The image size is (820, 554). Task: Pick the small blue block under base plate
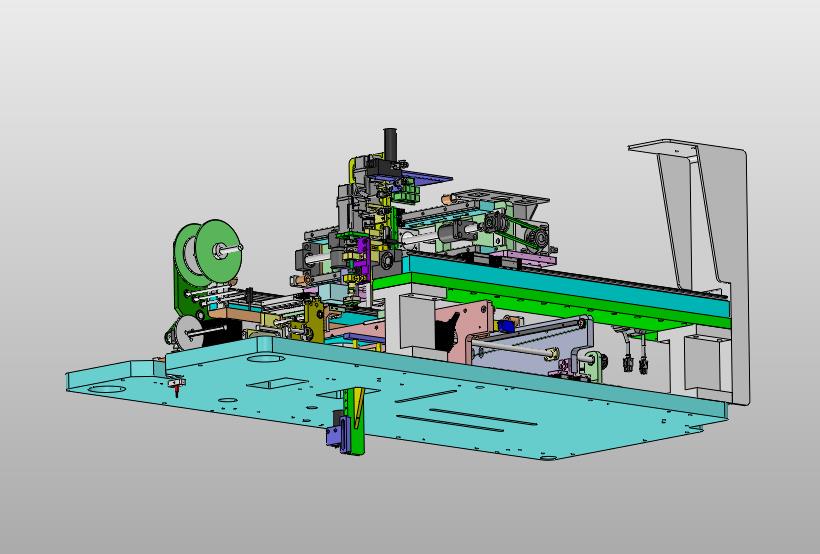tap(335, 436)
